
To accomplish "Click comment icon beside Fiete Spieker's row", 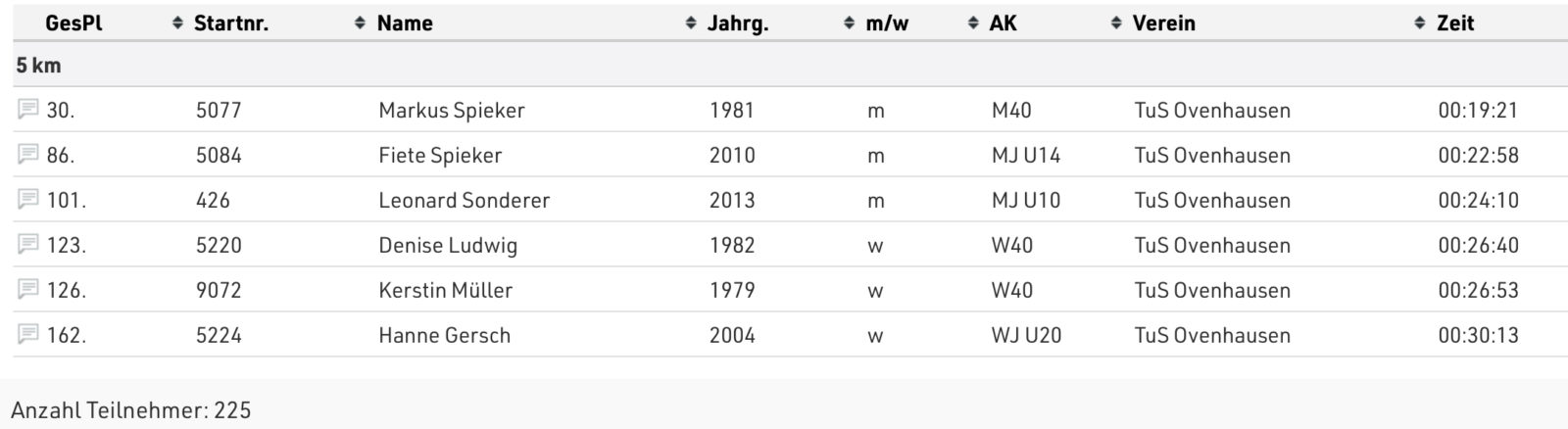I will pos(27,154).
